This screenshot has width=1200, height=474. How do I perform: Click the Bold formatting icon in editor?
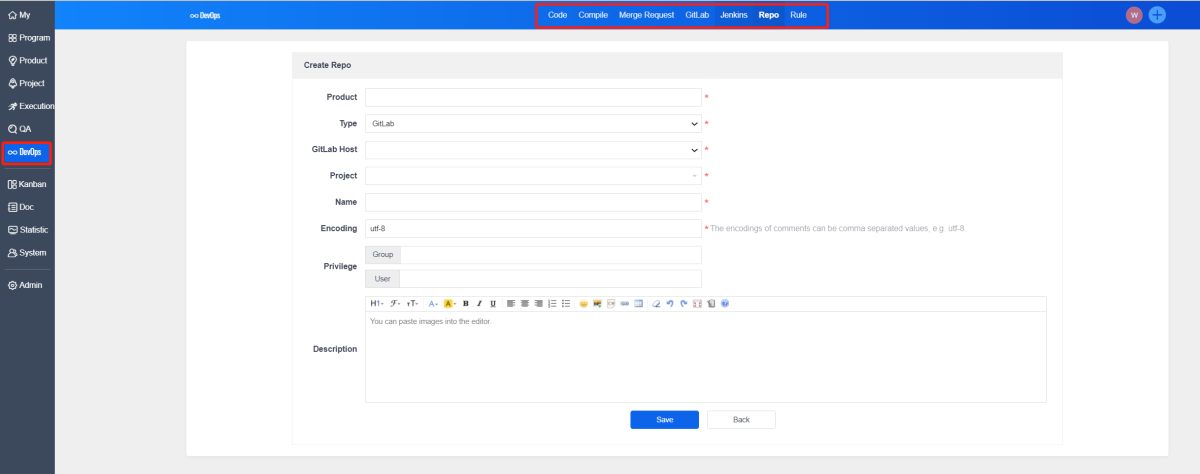point(465,303)
